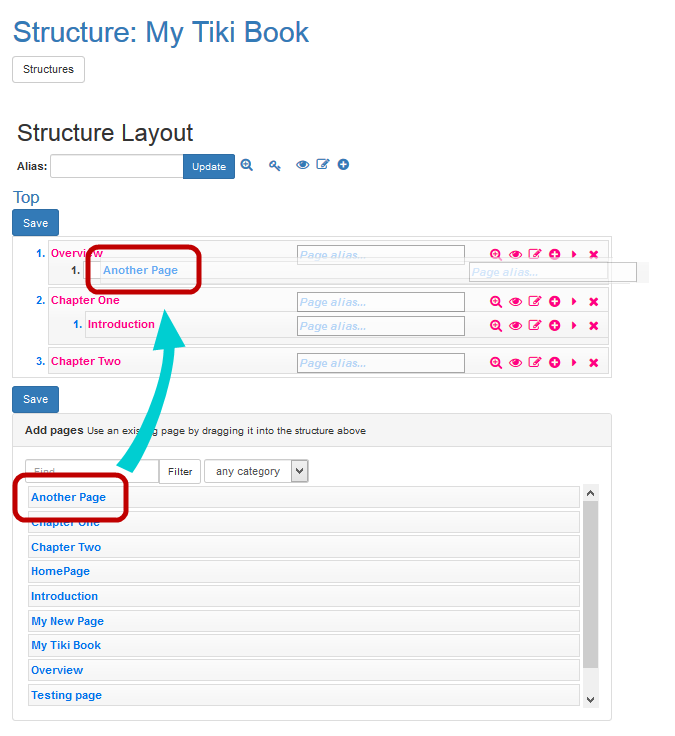Click the arrow icon in Chapter Two row
Image resolution: width=675 pixels, height=736 pixels.
pos(574,363)
